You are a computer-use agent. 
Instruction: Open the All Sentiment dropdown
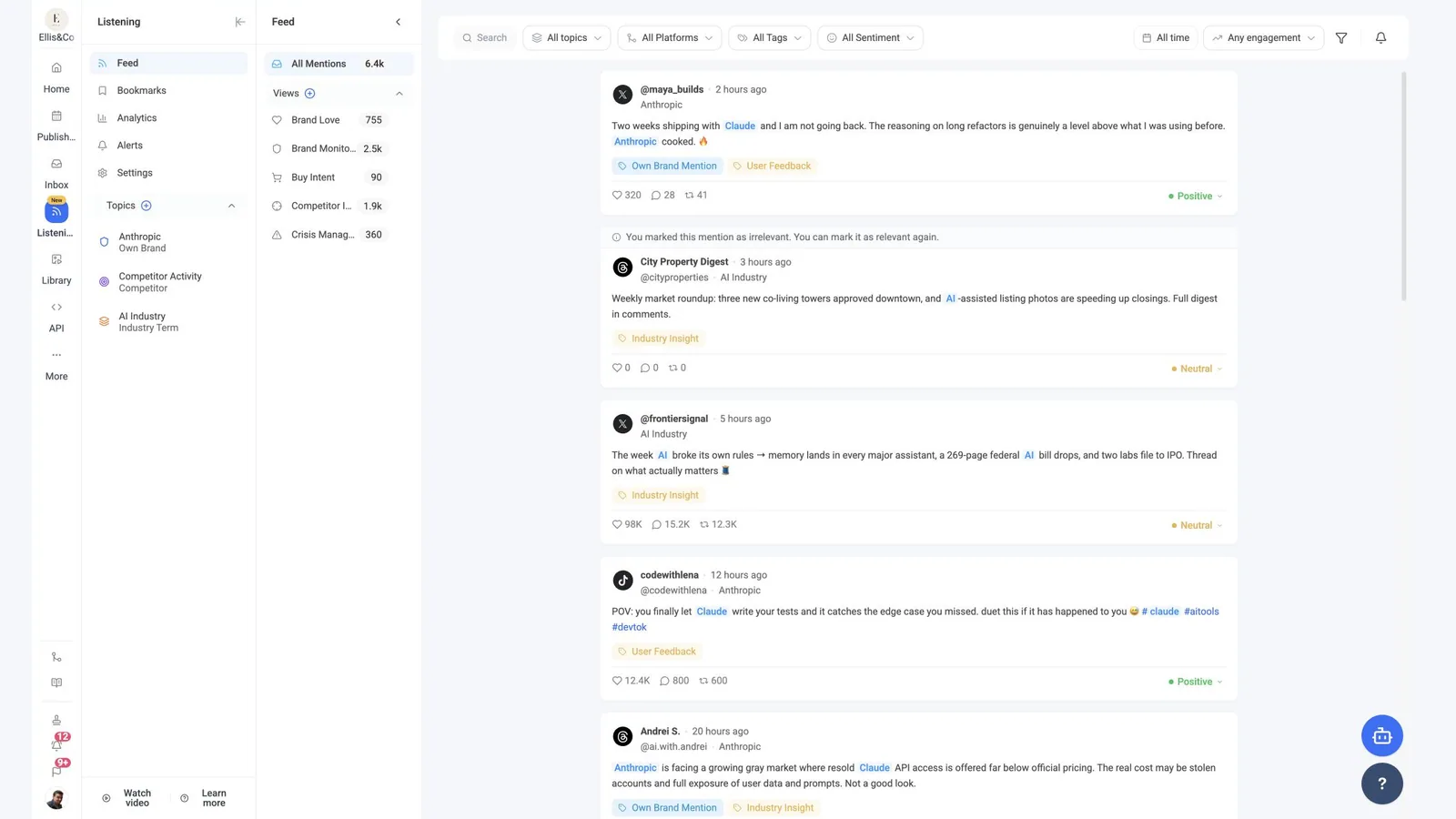tap(871, 38)
